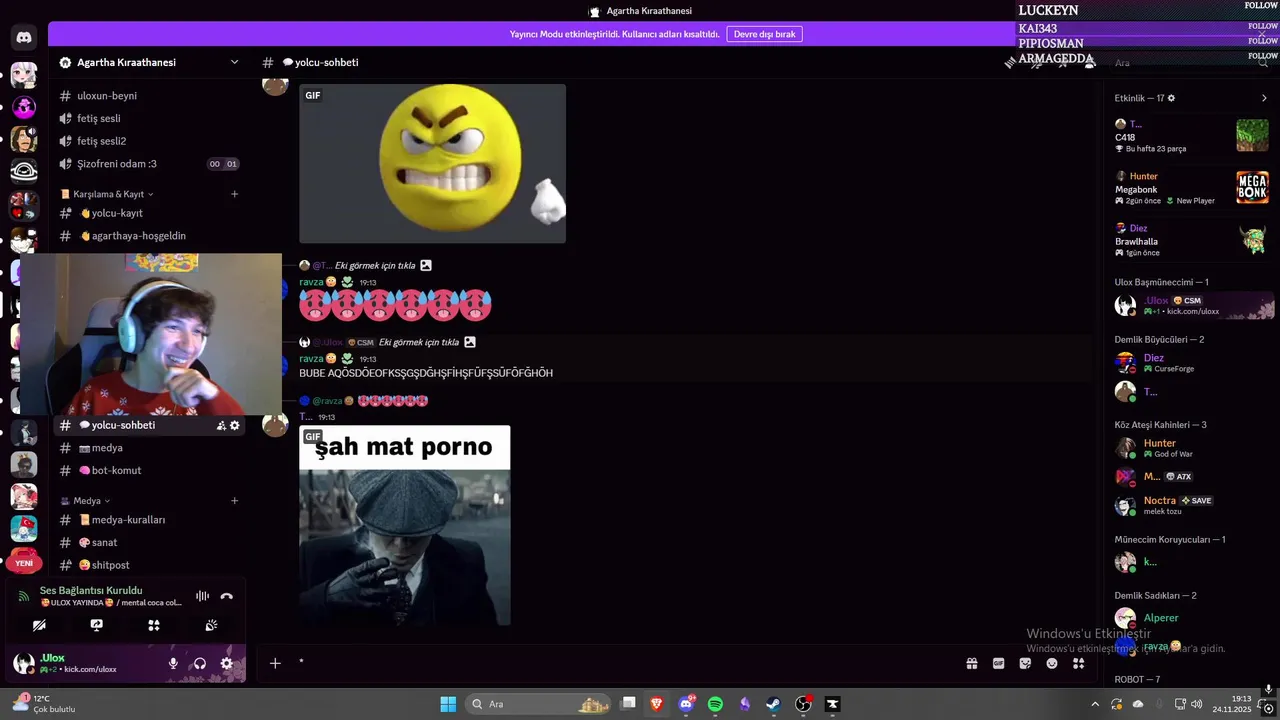This screenshot has height=720, width=1280.
Task: Open sanat channel
Action: click(149, 542)
